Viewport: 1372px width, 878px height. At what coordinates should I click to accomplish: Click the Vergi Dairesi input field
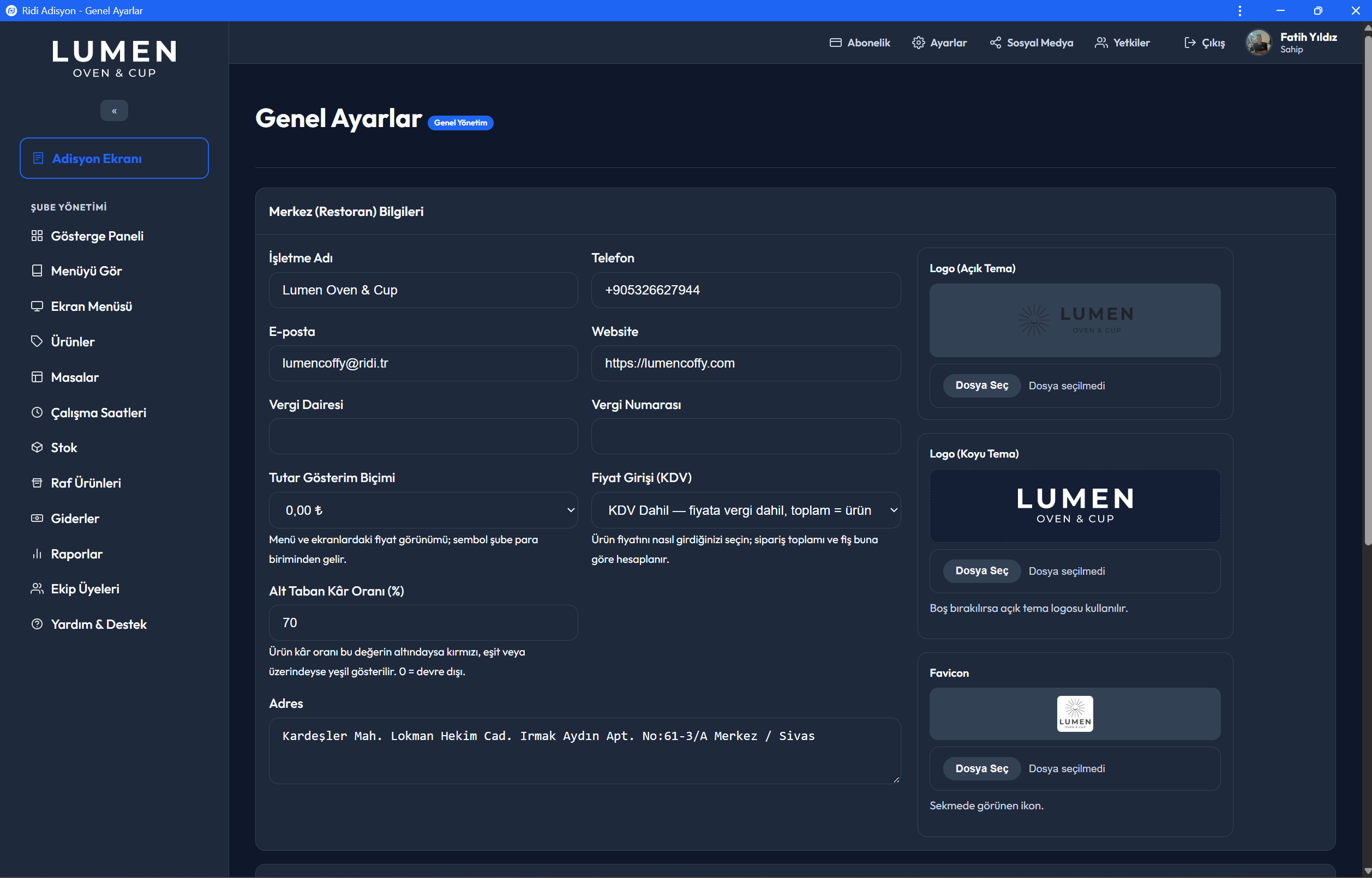point(423,437)
